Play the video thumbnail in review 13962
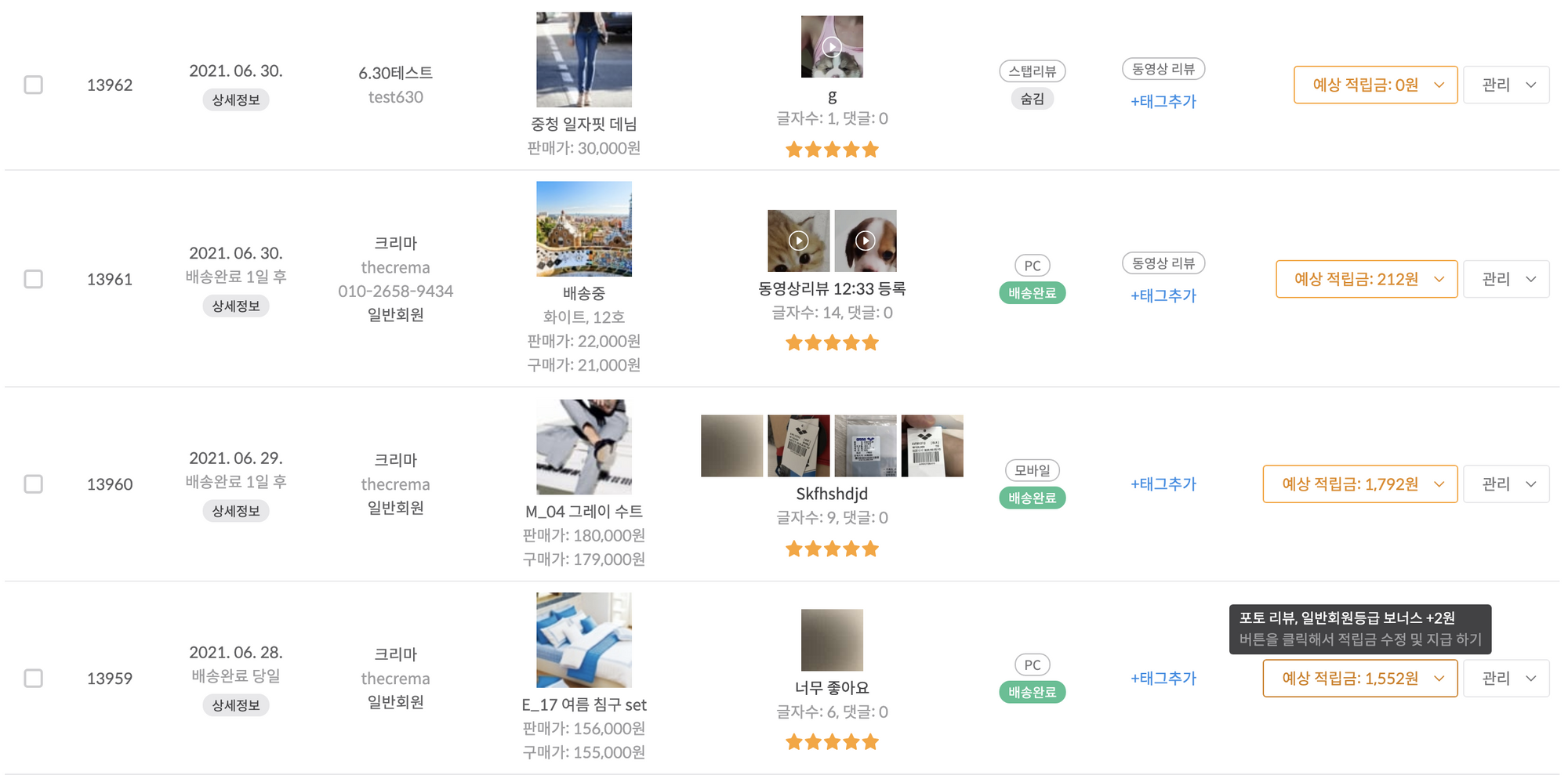This screenshot has height=775, width=1568. [832, 47]
